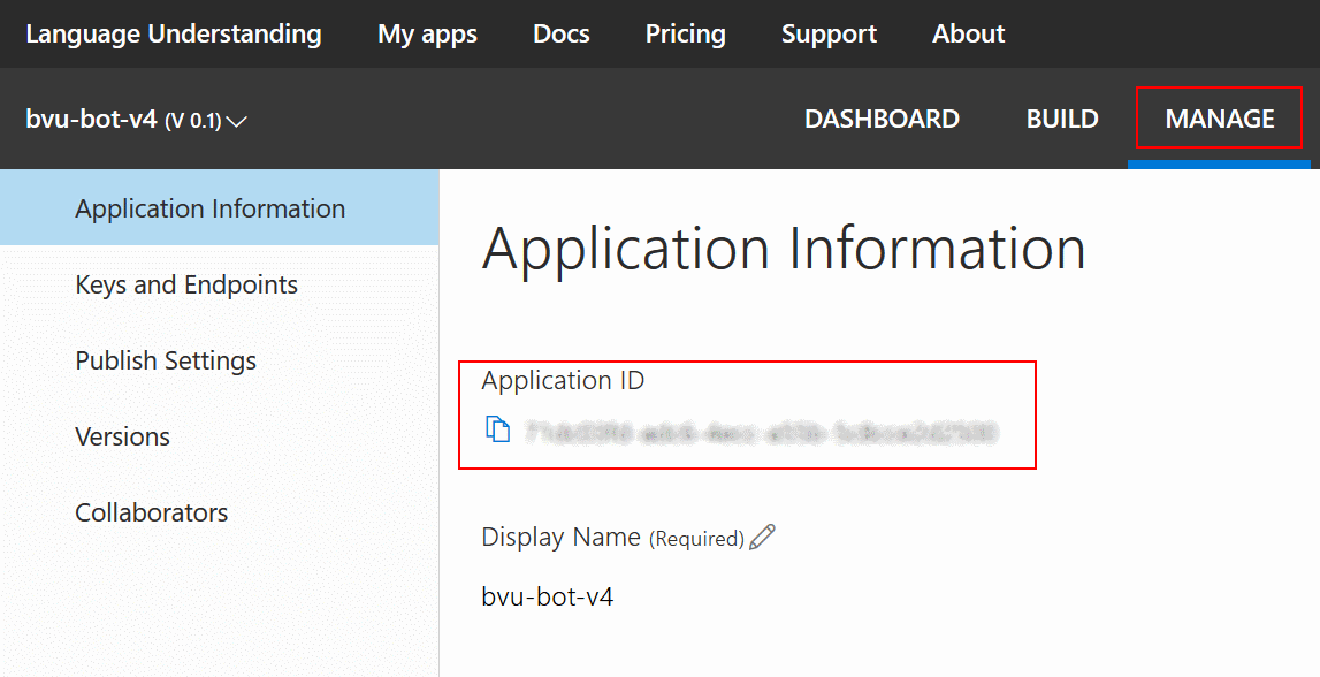View the Pricing page
This screenshot has height=677, width=1320.
pyautogui.click(x=685, y=33)
